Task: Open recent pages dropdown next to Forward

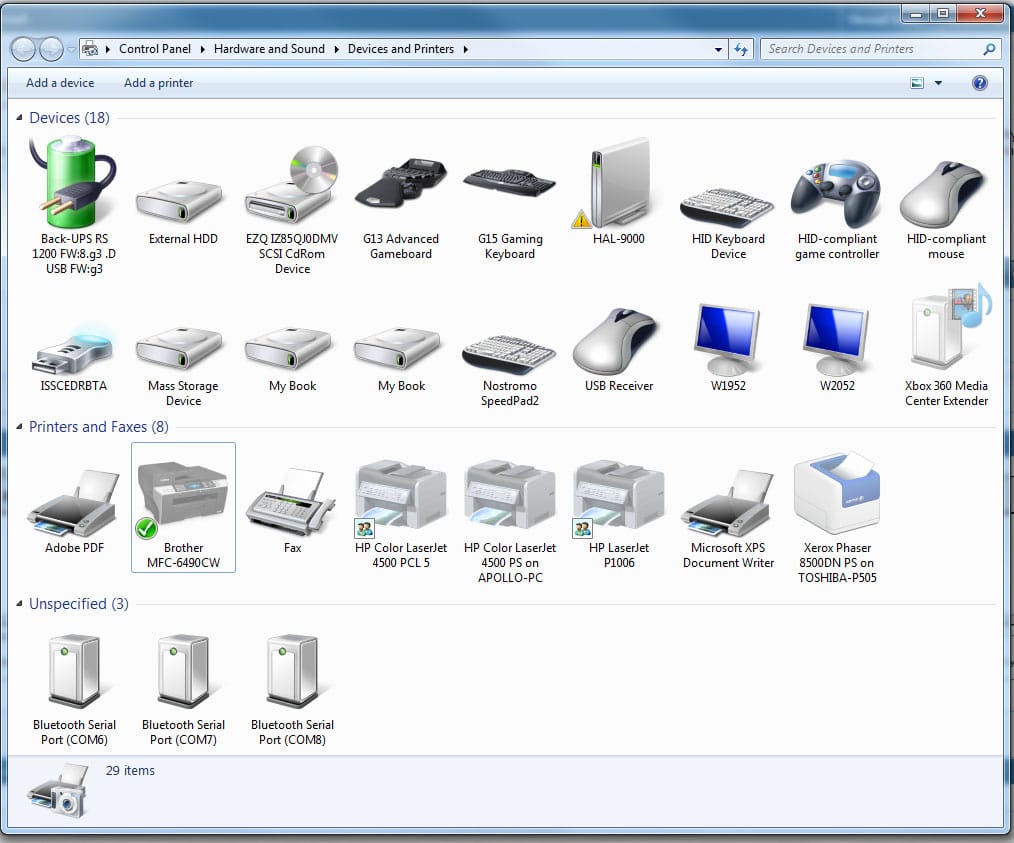Action: pyautogui.click(x=71, y=49)
